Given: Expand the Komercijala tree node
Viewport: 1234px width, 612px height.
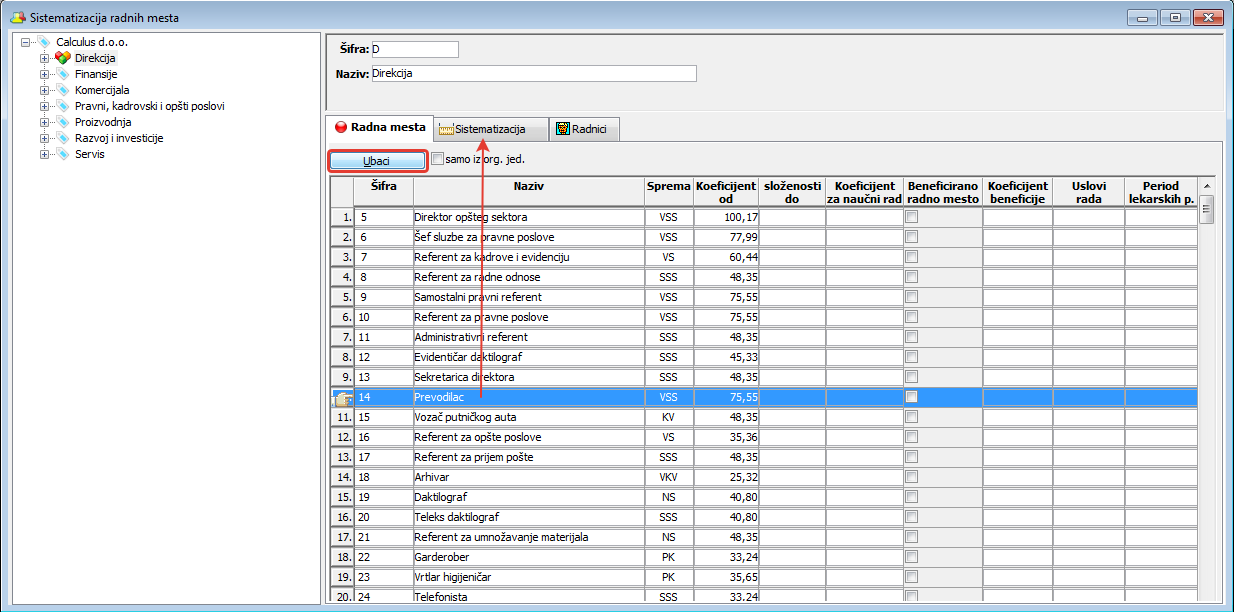Looking at the screenshot, I should click(x=44, y=90).
